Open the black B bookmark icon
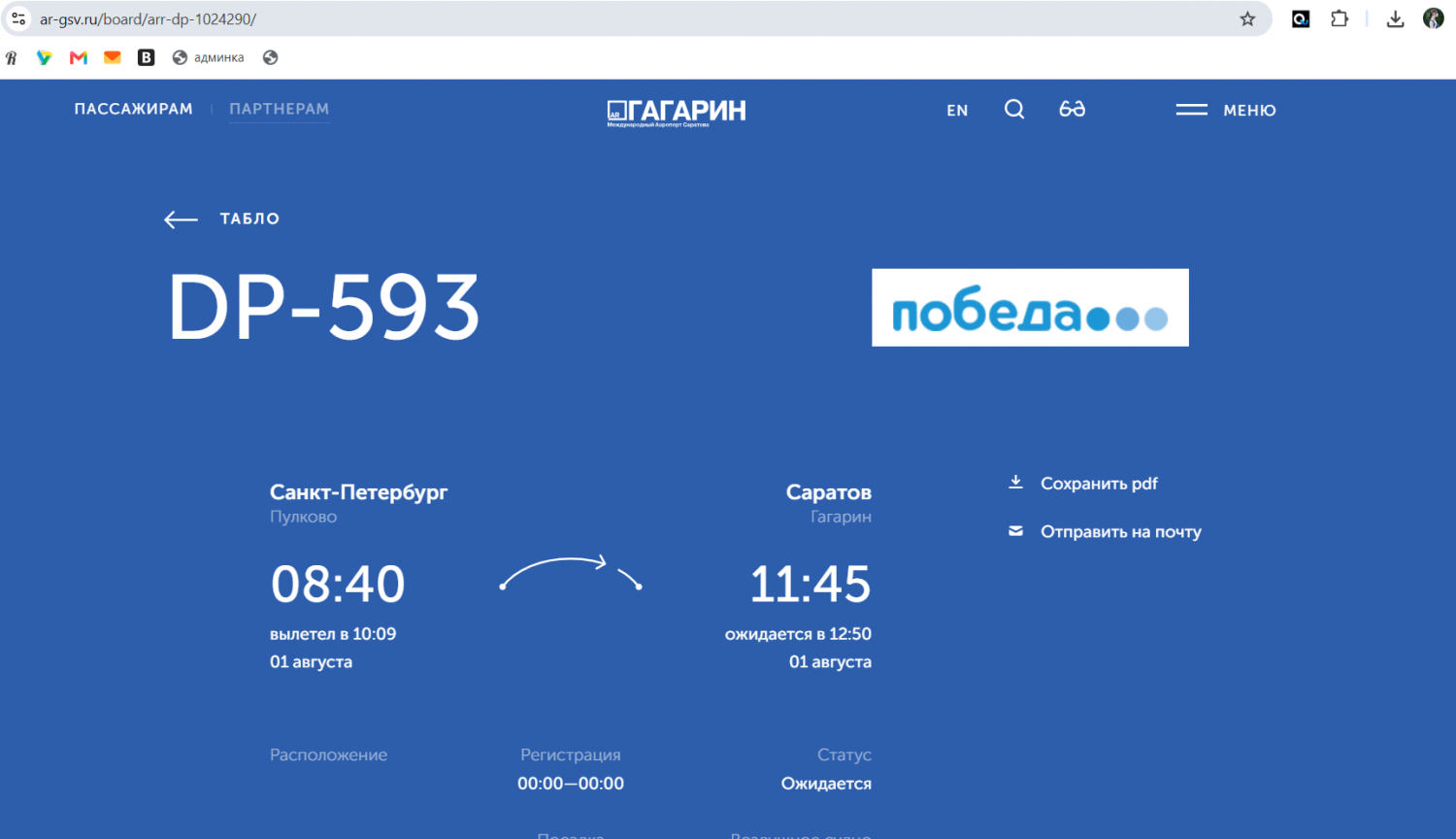 click(146, 57)
